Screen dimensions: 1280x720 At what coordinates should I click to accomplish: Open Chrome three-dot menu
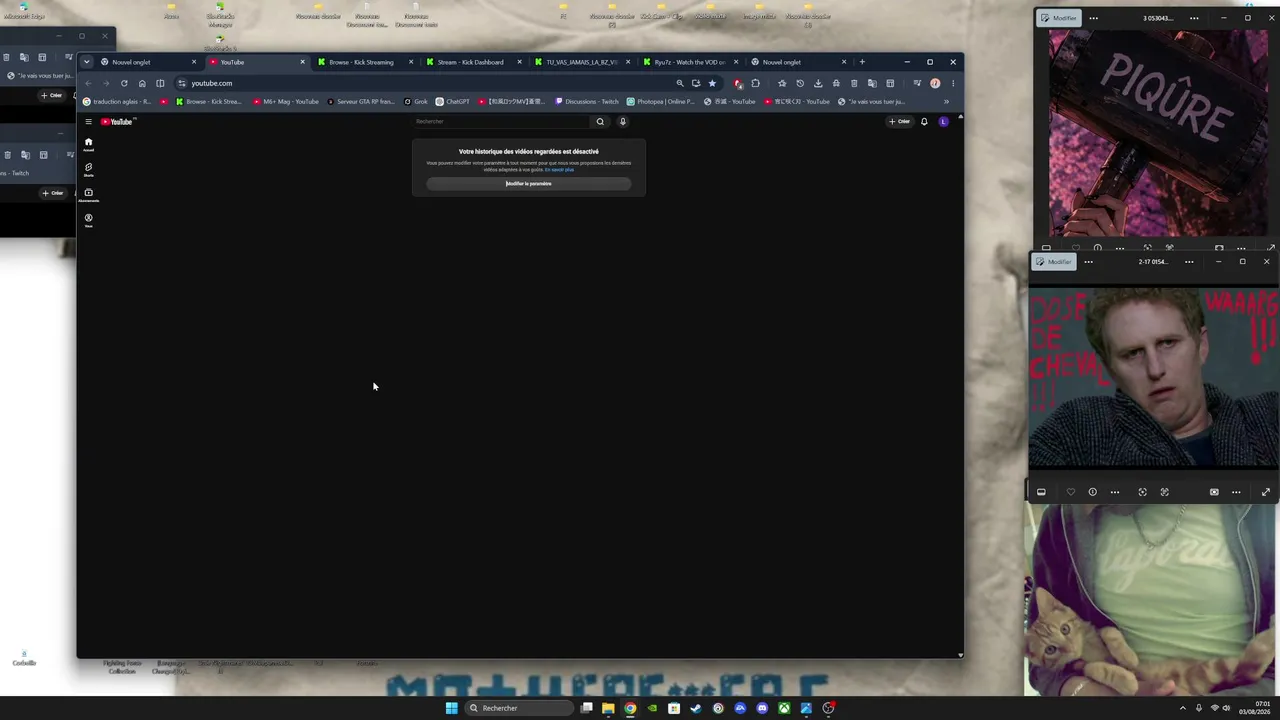pyautogui.click(x=953, y=83)
